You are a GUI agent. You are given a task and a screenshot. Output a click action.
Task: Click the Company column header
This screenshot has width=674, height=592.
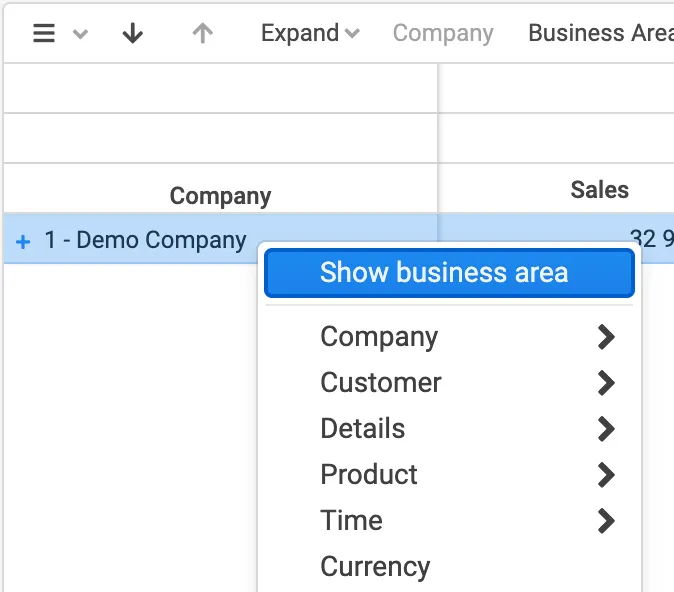click(x=220, y=195)
